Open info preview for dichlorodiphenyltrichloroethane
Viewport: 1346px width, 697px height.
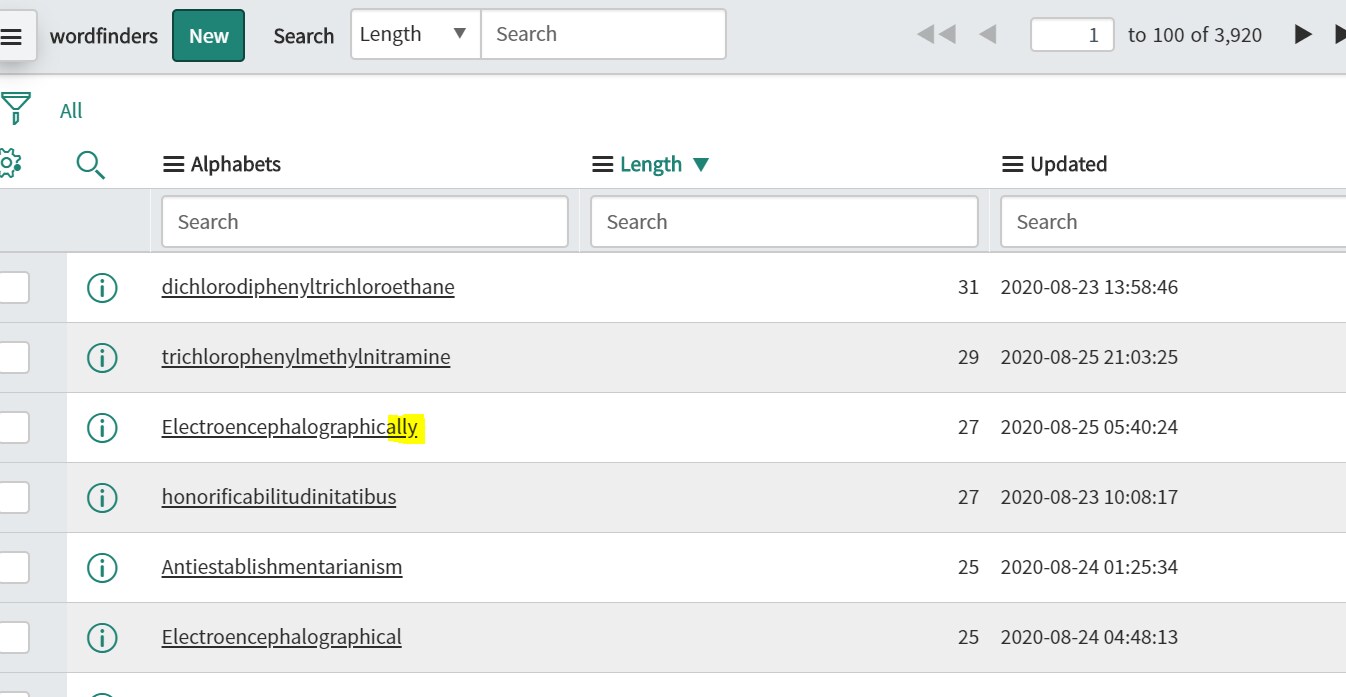tap(102, 288)
